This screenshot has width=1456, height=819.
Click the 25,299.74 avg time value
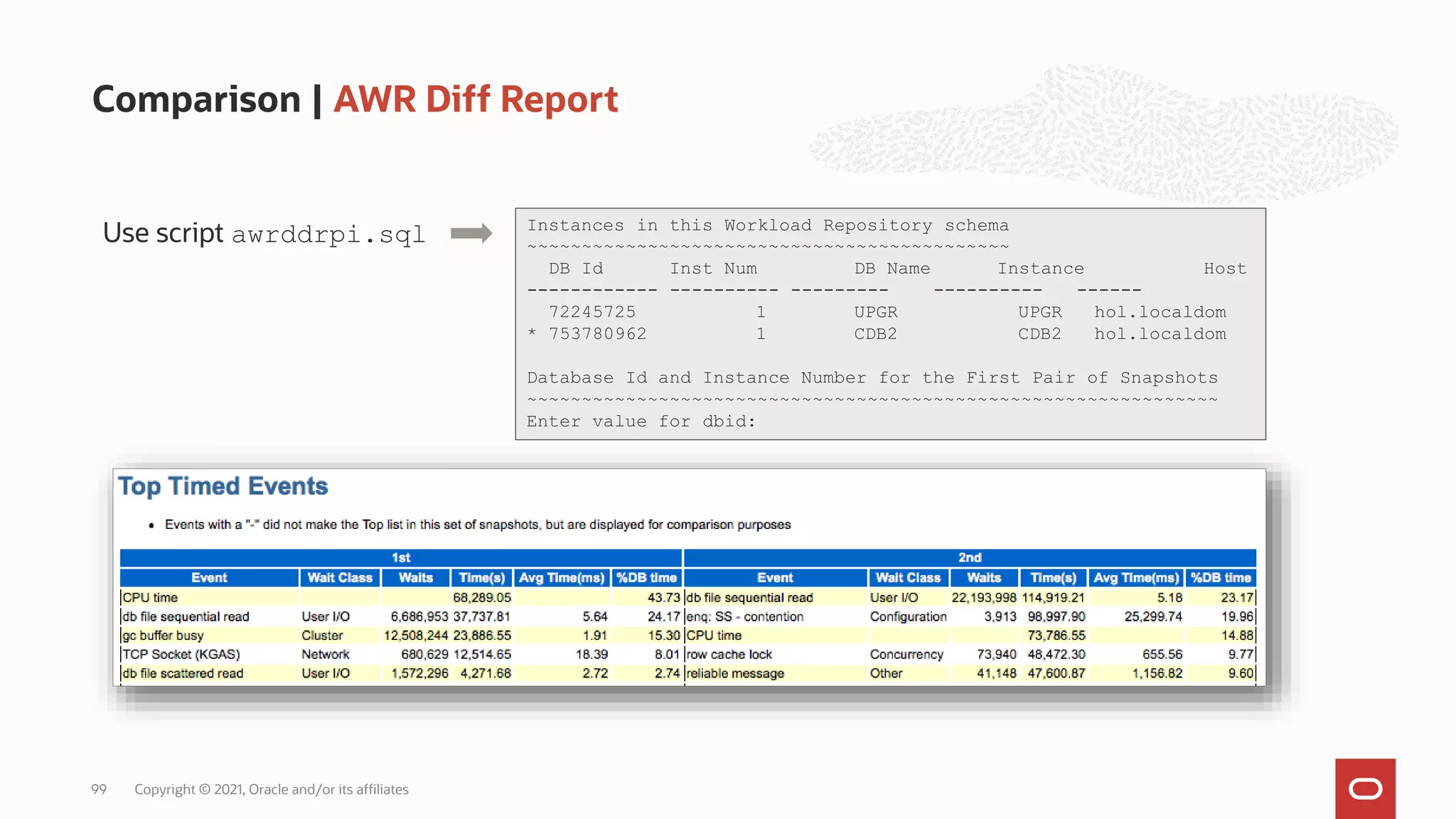click(1153, 617)
